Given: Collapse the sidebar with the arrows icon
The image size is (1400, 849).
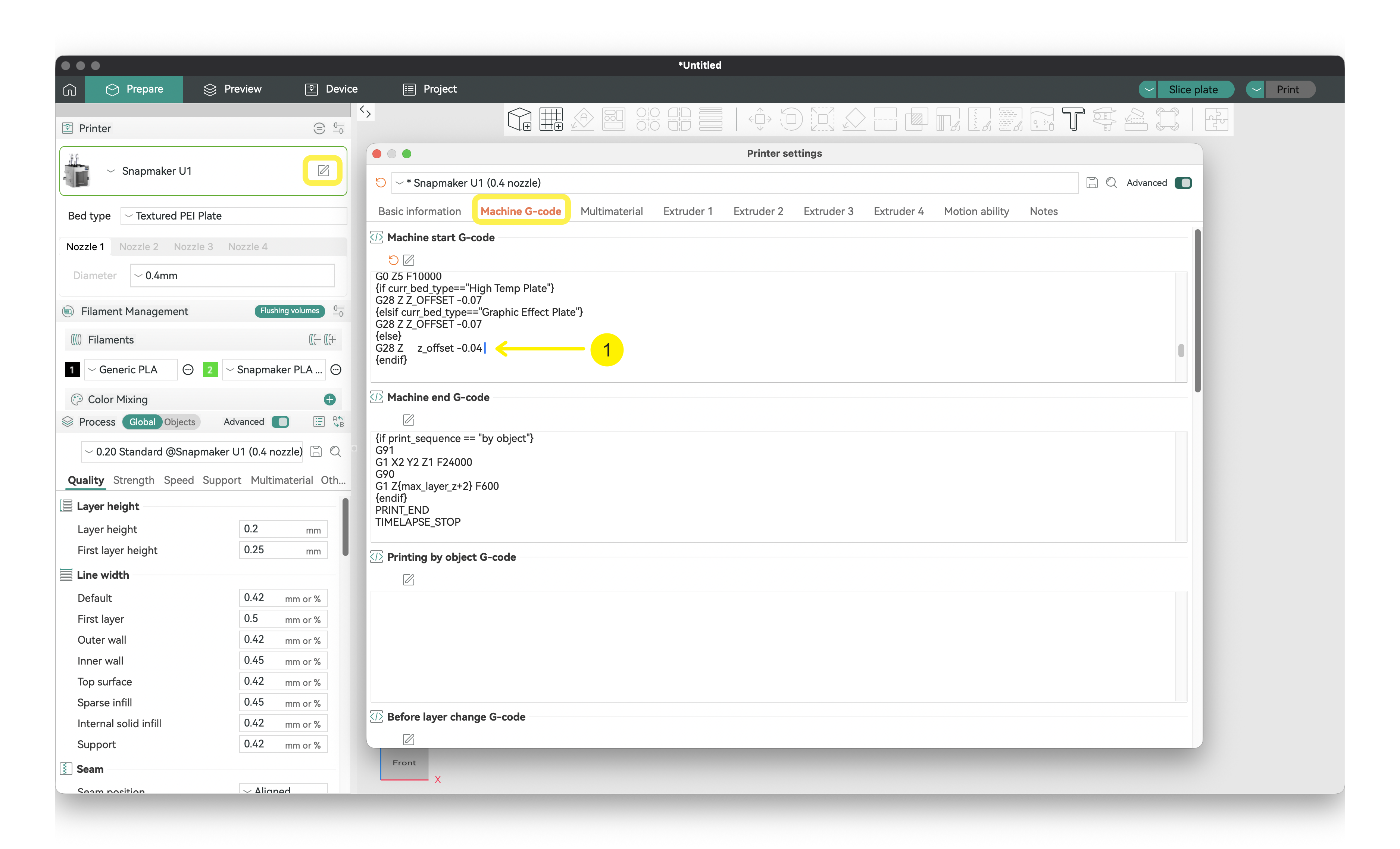Looking at the screenshot, I should coord(365,112).
